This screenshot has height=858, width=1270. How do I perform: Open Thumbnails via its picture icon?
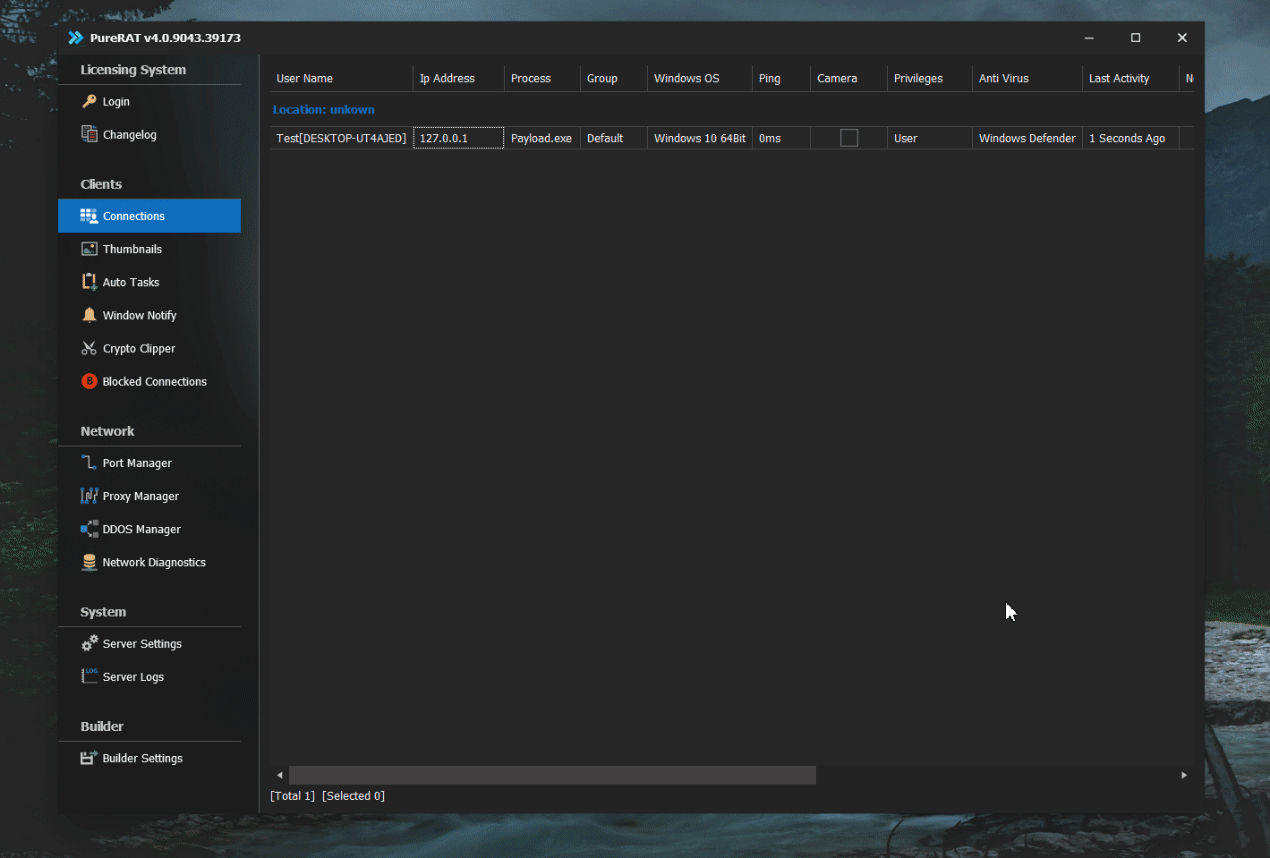click(89, 249)
